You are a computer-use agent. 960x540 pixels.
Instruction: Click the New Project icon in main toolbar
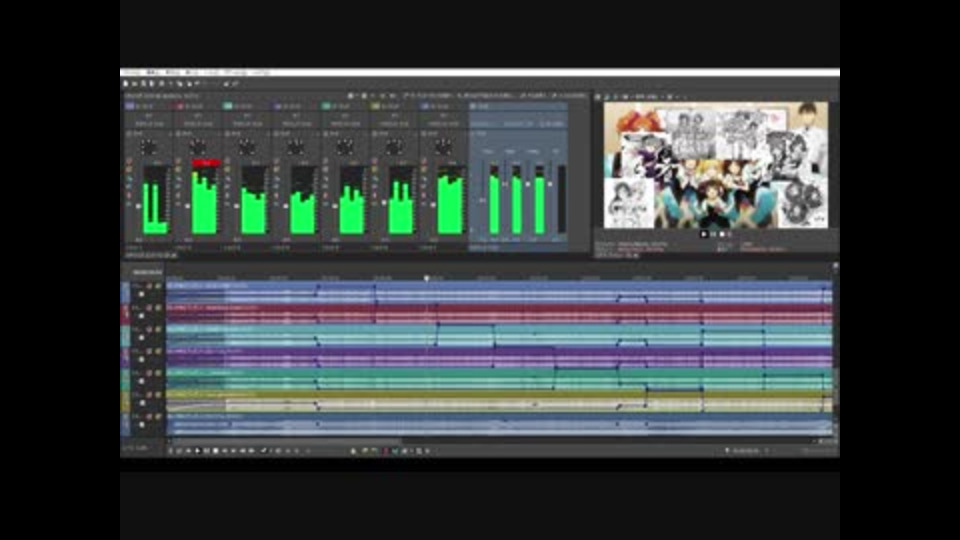click(x=126, y=83)
